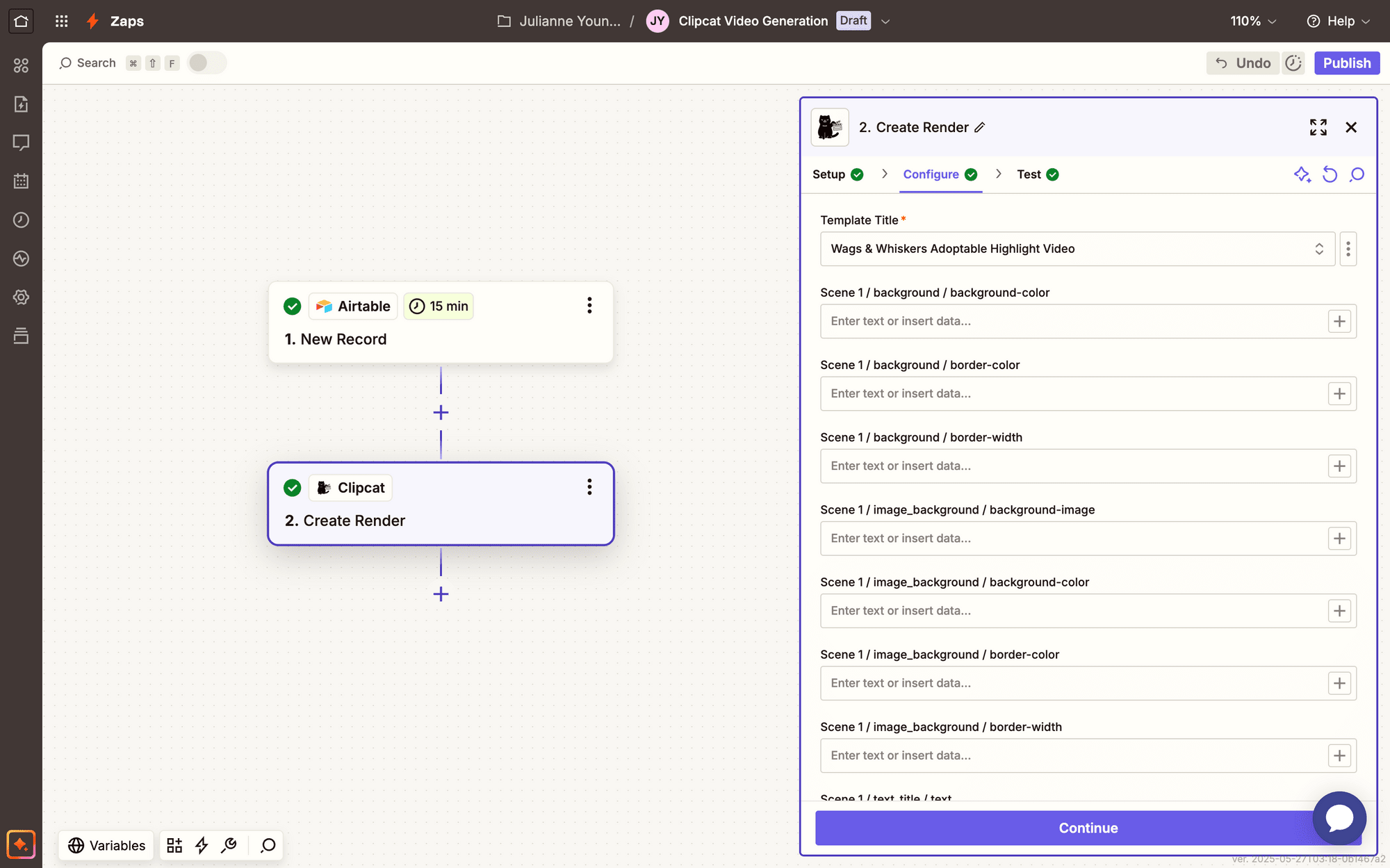
Task: Insert data into background / background-color field
Action: 1339,321
